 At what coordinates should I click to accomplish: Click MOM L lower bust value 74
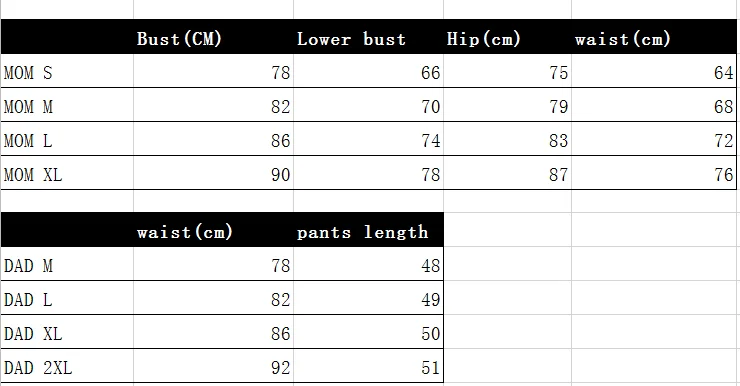(368, 139)
